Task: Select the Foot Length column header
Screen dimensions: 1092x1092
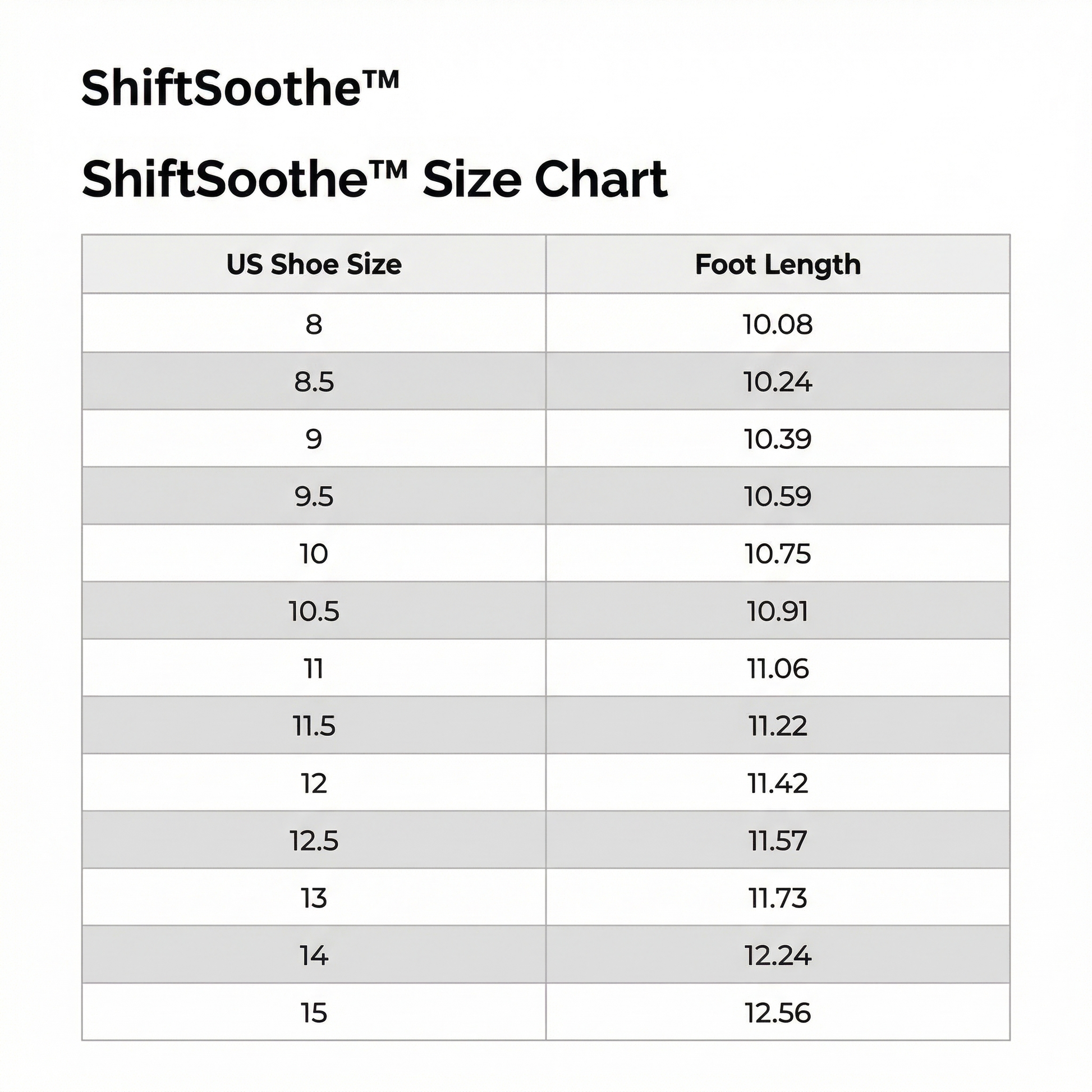Action: pyautogui.click(x=777, y=264)
